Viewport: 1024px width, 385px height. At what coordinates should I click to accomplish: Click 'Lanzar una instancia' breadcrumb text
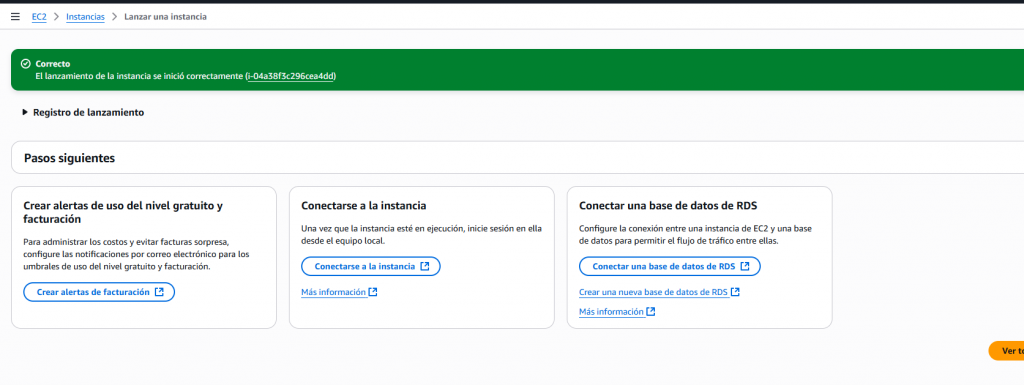click(x=166, y=17)
